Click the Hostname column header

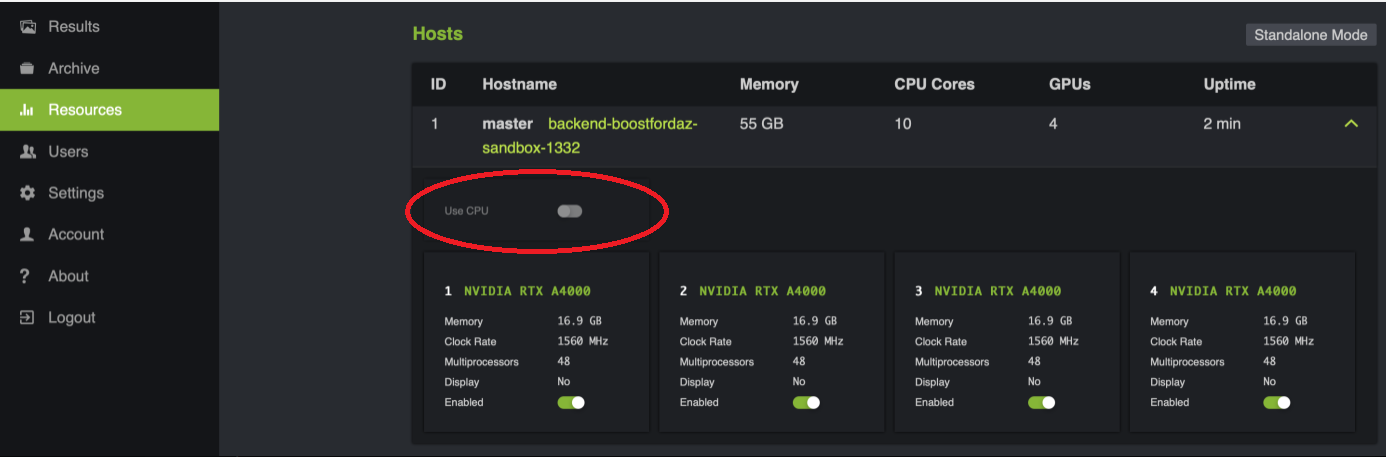[519, 84]
